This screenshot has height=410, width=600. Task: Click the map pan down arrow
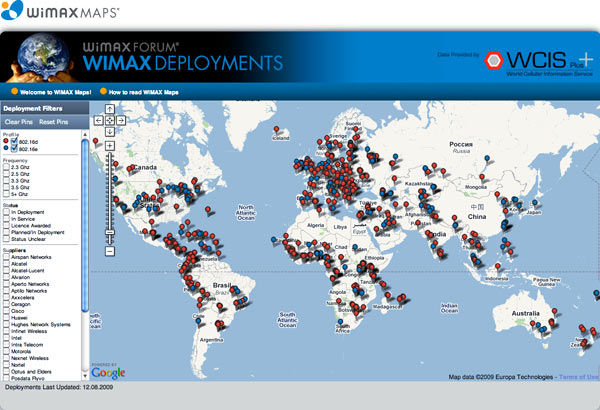point(109,131)
